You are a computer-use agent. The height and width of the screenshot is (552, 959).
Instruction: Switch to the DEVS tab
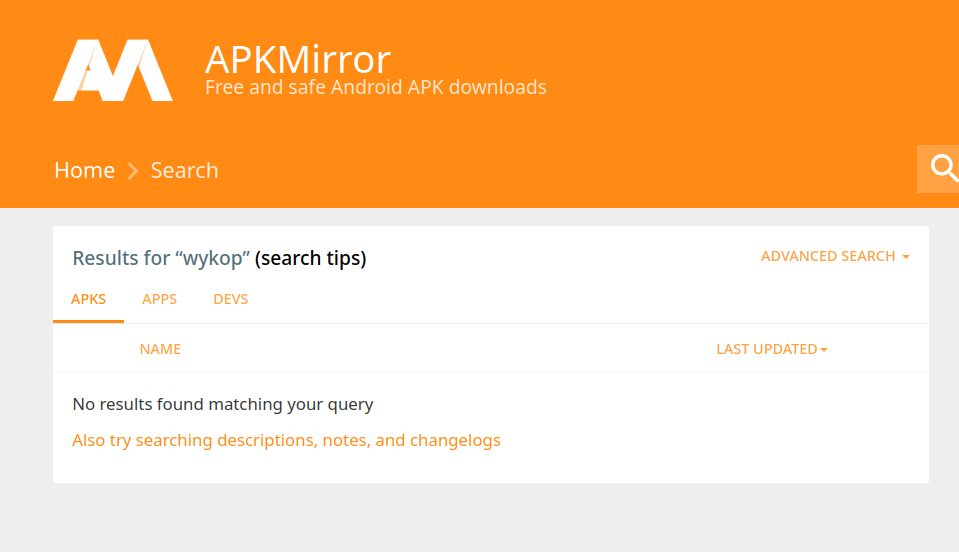click(231, 299)
